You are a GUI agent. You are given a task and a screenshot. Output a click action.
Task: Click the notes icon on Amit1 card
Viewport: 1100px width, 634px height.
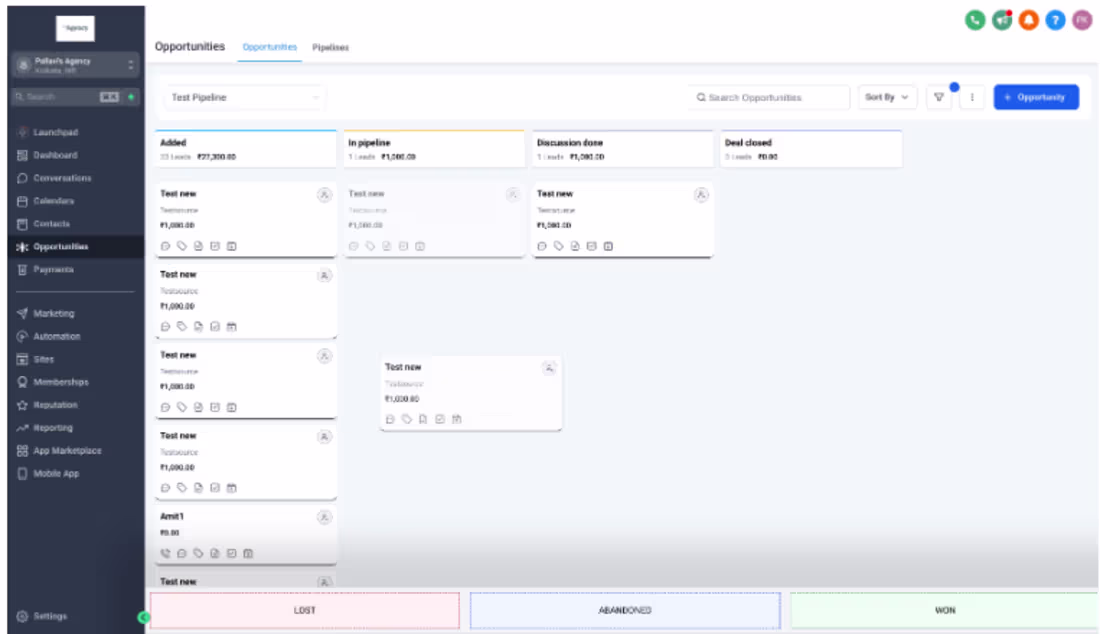tap(215, 553)
